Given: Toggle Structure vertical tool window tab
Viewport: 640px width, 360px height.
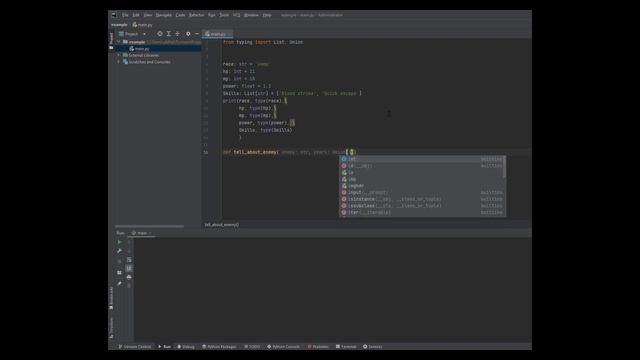Looking at the screenshot, I should tap(111, 328).
